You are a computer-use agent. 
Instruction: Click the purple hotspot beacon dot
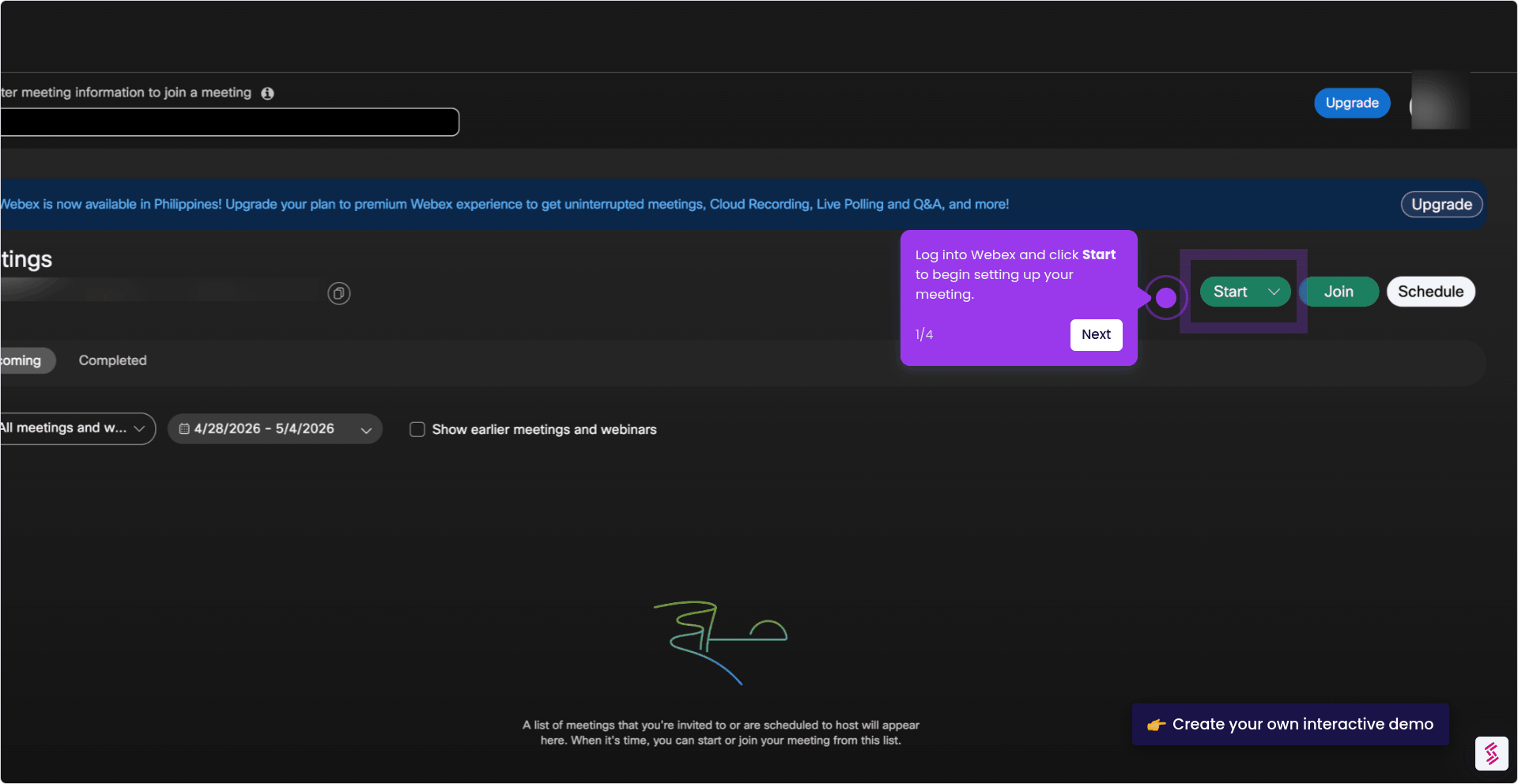point(1166,298)
